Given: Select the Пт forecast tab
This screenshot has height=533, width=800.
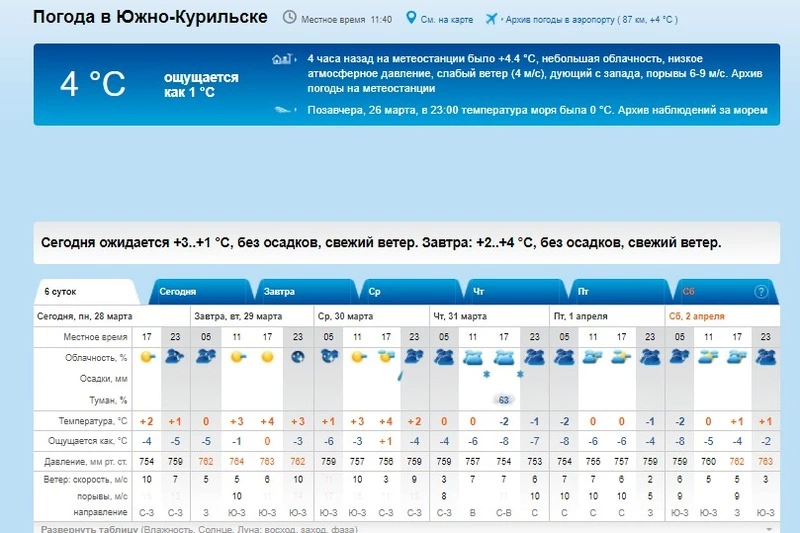Looking at the screenshot, I should [583, 292].
